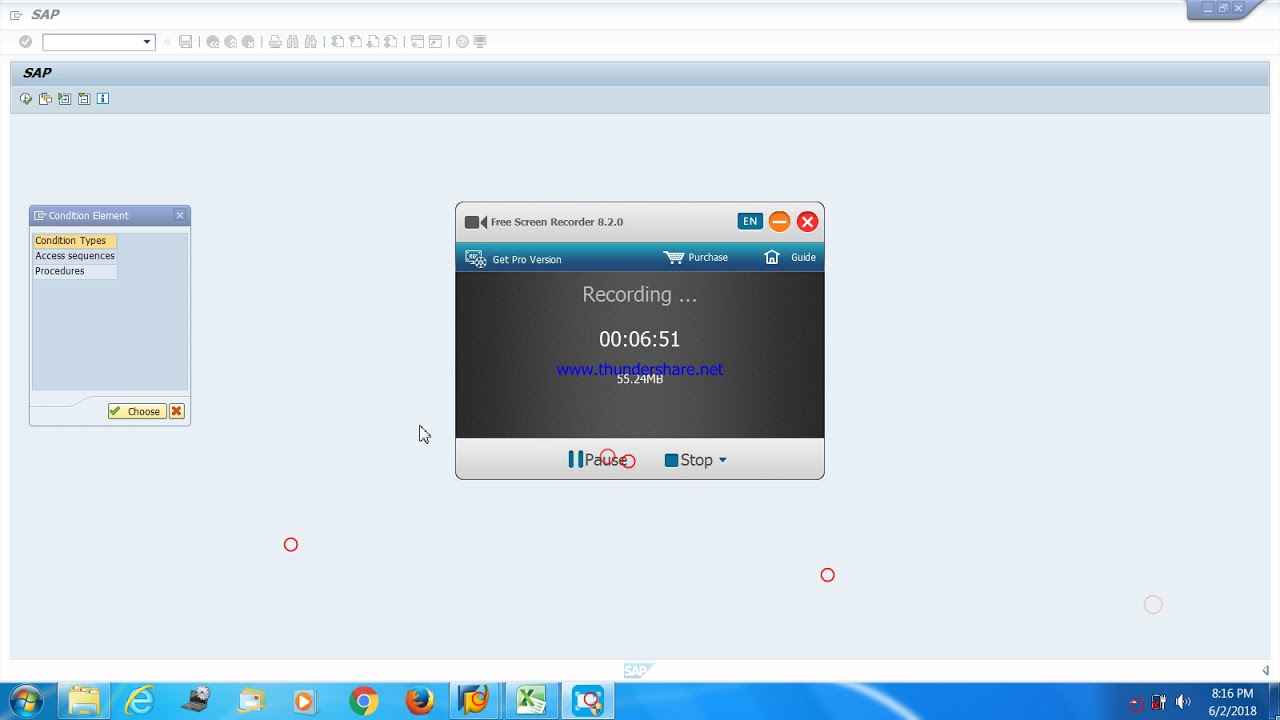Viewport: 1280px width, 720px height.
Task: Click the recording timer 00:06:51
Action: (639, 339)
